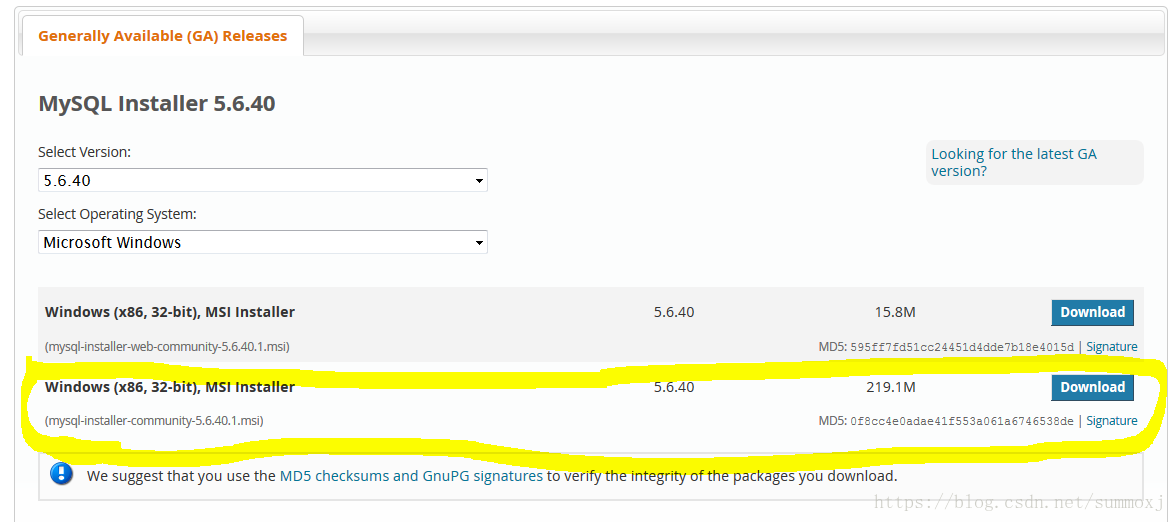1175x522 pixels.
Task: Select MD5 hash 595ff7fd51cc24451d4dde7b18e4015d
Action: point(962,347)
